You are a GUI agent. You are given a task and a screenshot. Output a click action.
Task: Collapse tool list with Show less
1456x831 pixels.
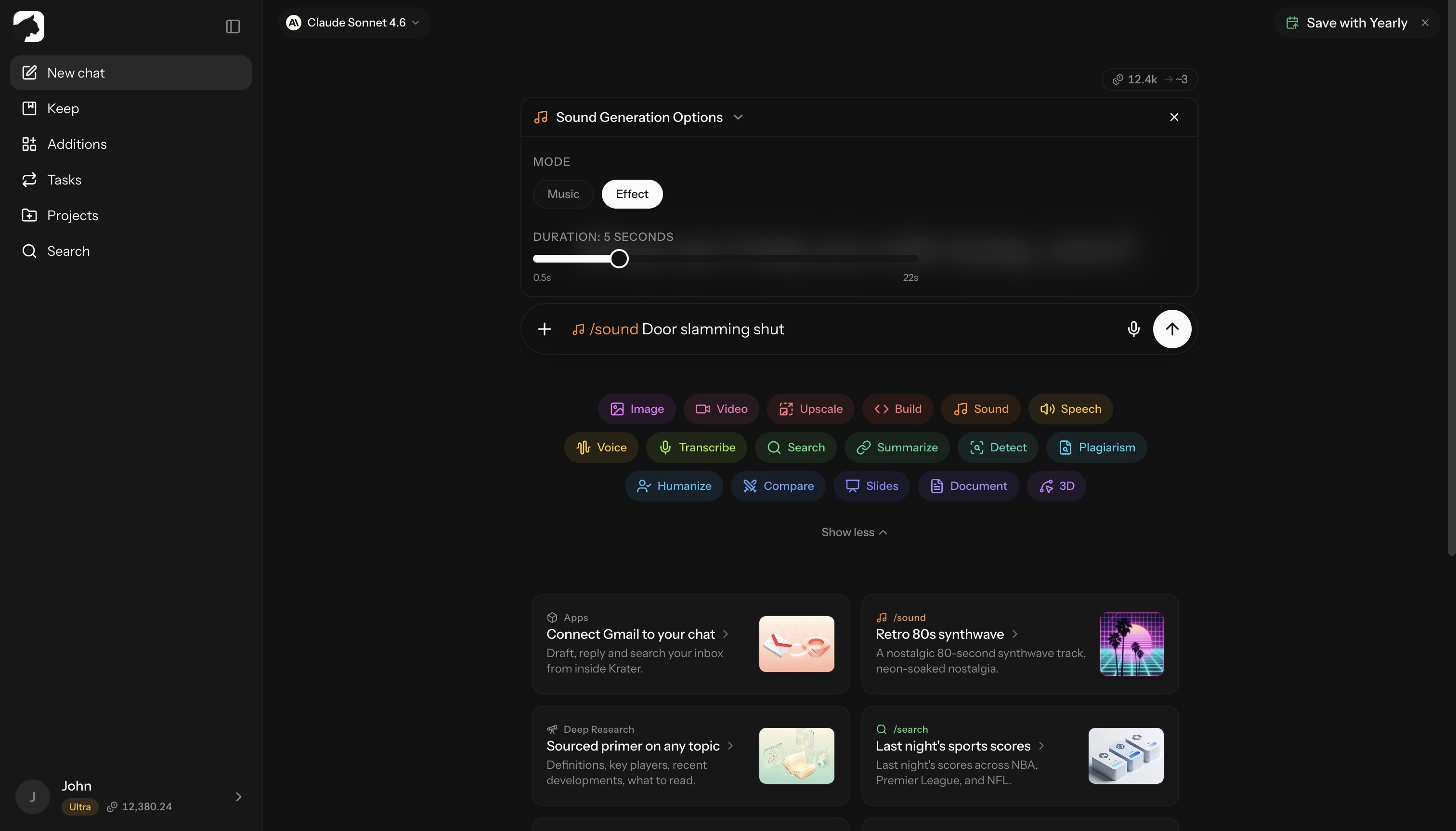(x=854, y=532)
